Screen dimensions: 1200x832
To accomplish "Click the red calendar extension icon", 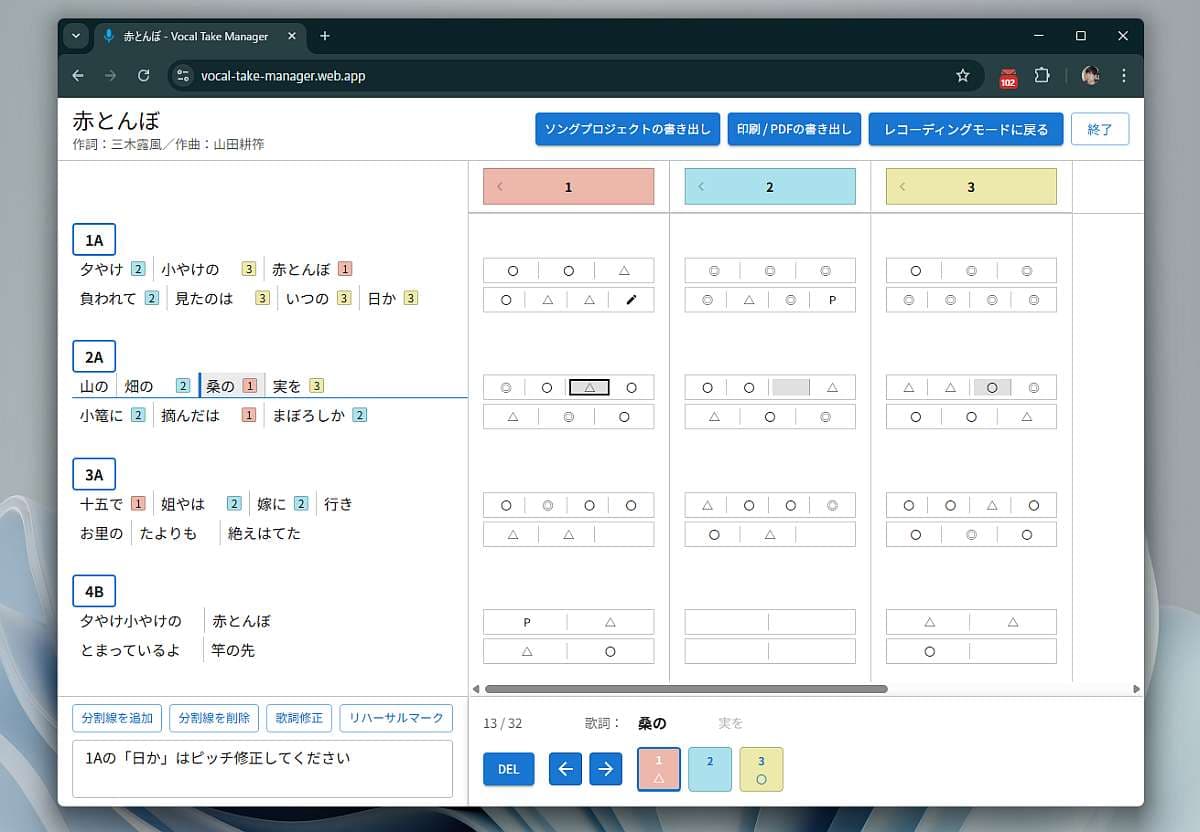I will coord(1008,77).
